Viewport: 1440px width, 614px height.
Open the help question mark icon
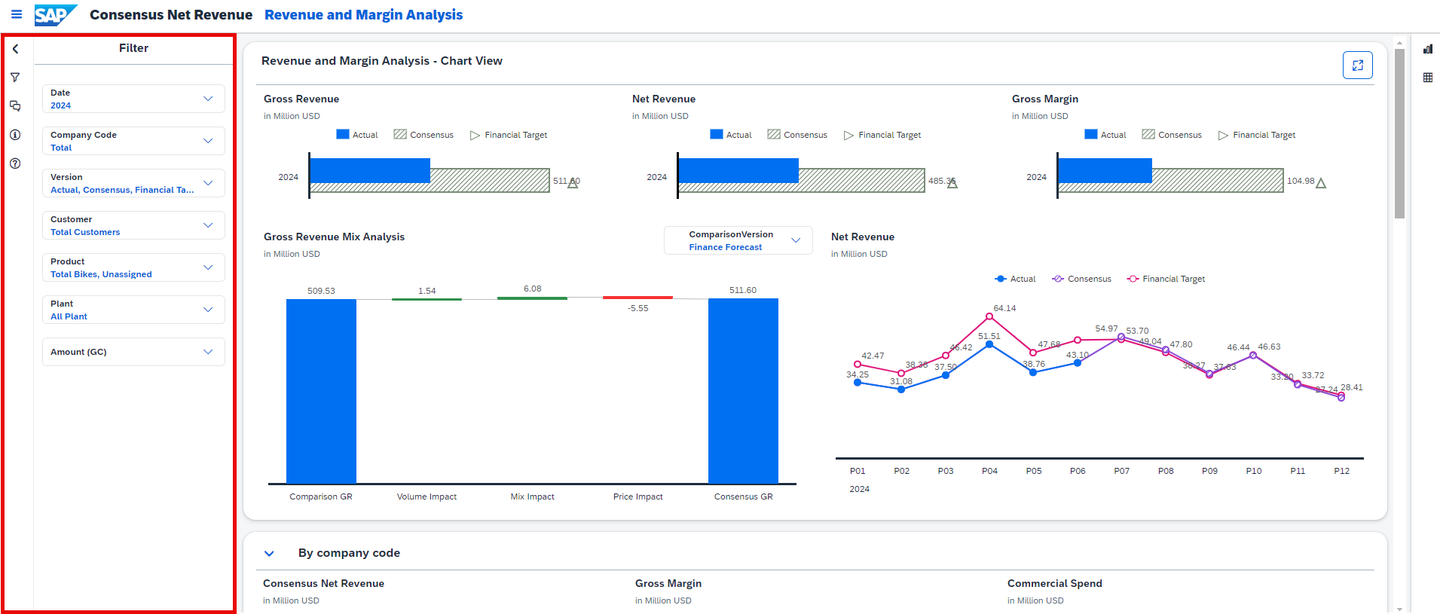pyautogui.click(x=15, y=163)
